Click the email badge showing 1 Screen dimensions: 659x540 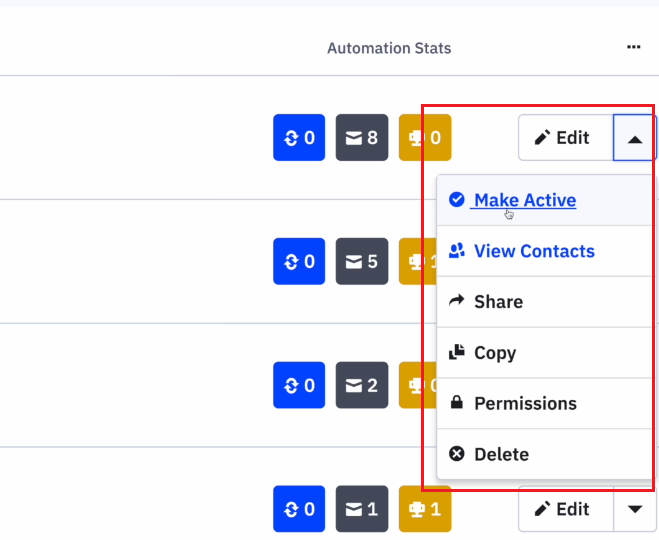(361, 509)
